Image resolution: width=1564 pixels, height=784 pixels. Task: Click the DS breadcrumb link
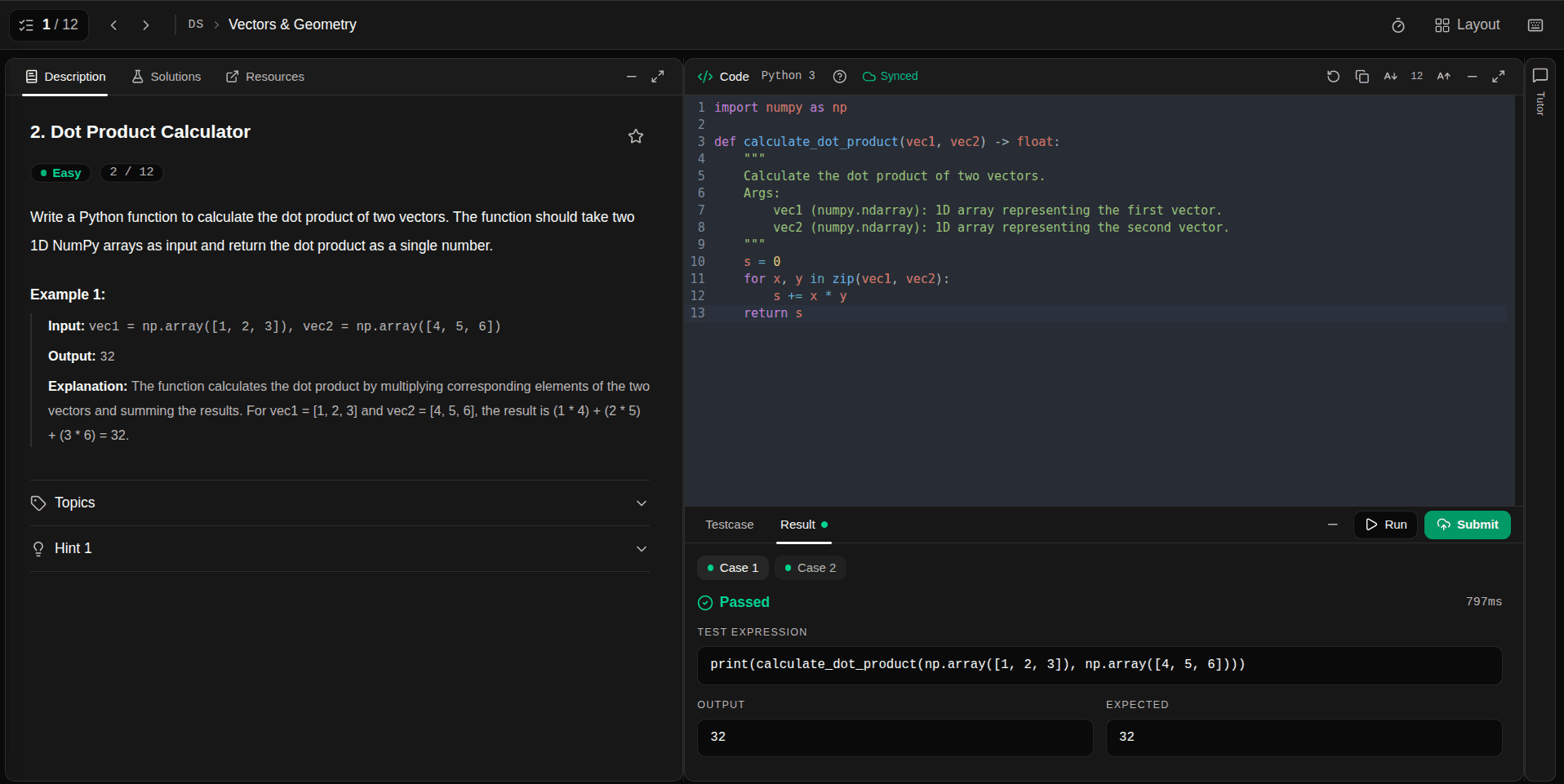click(196, 24)
